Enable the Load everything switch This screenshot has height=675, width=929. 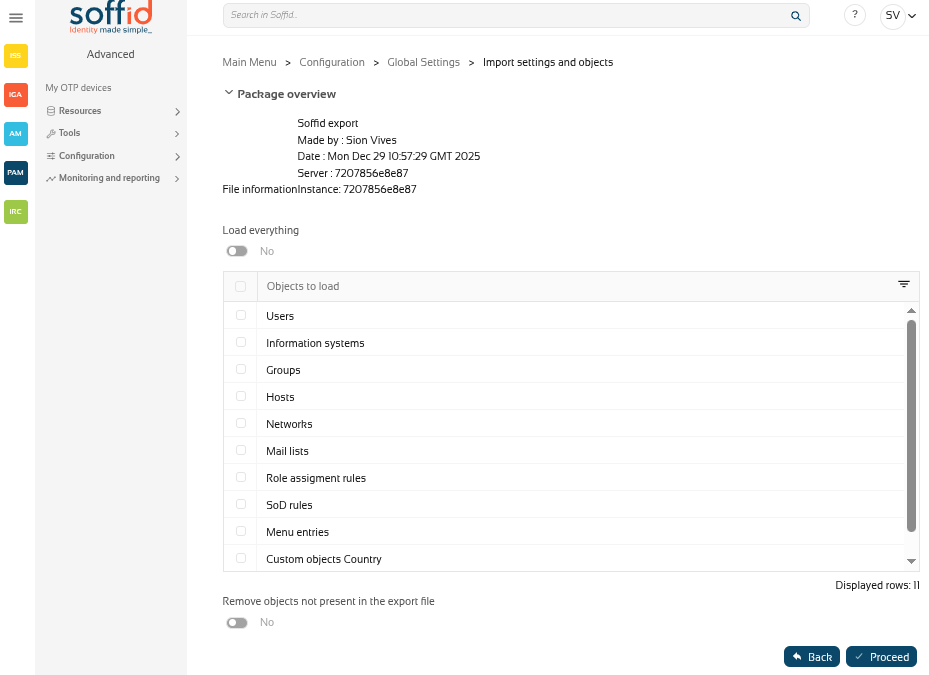[237, 251]
